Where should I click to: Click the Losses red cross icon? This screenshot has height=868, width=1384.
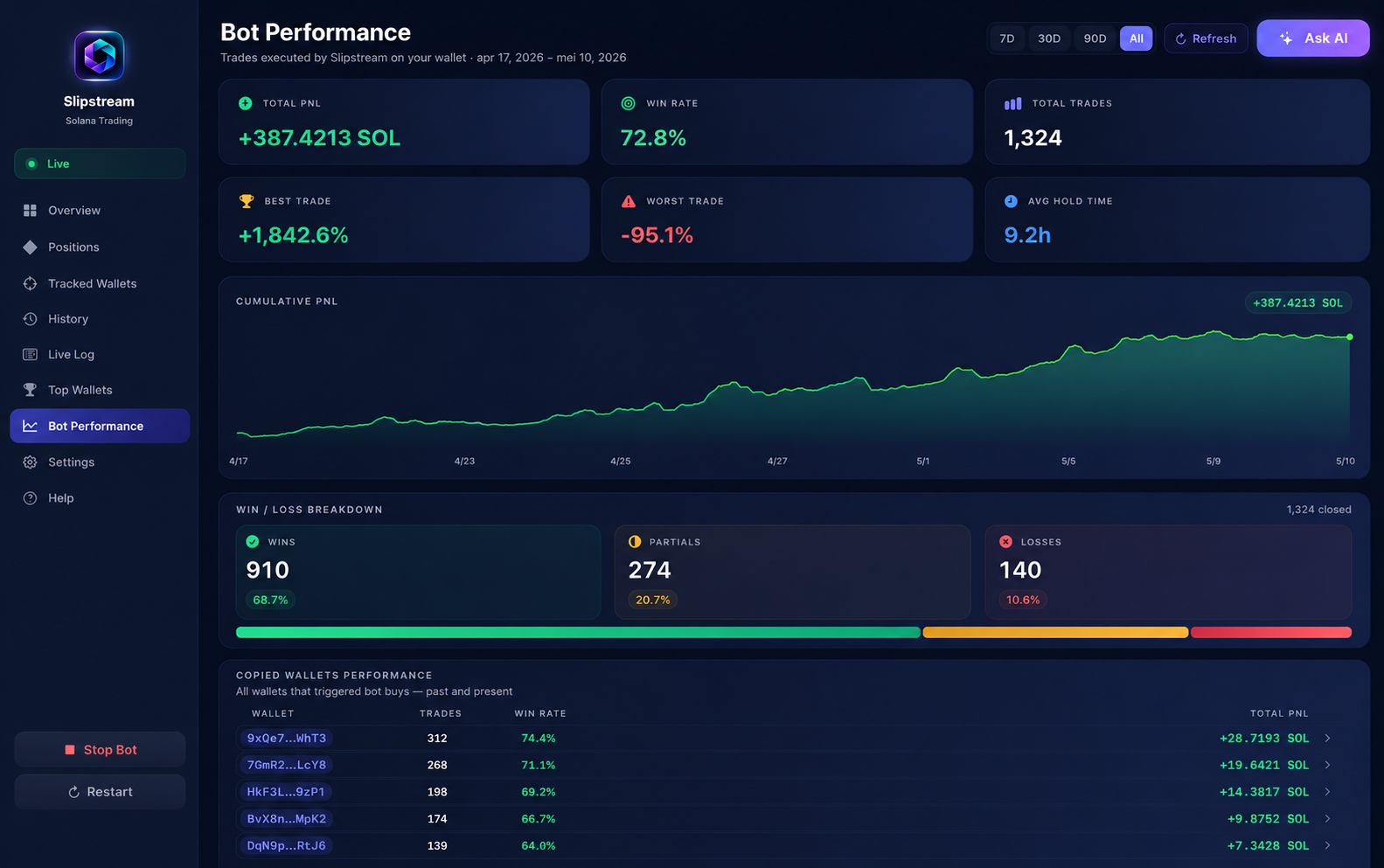pyautogui.click(x=1005, y=542)
